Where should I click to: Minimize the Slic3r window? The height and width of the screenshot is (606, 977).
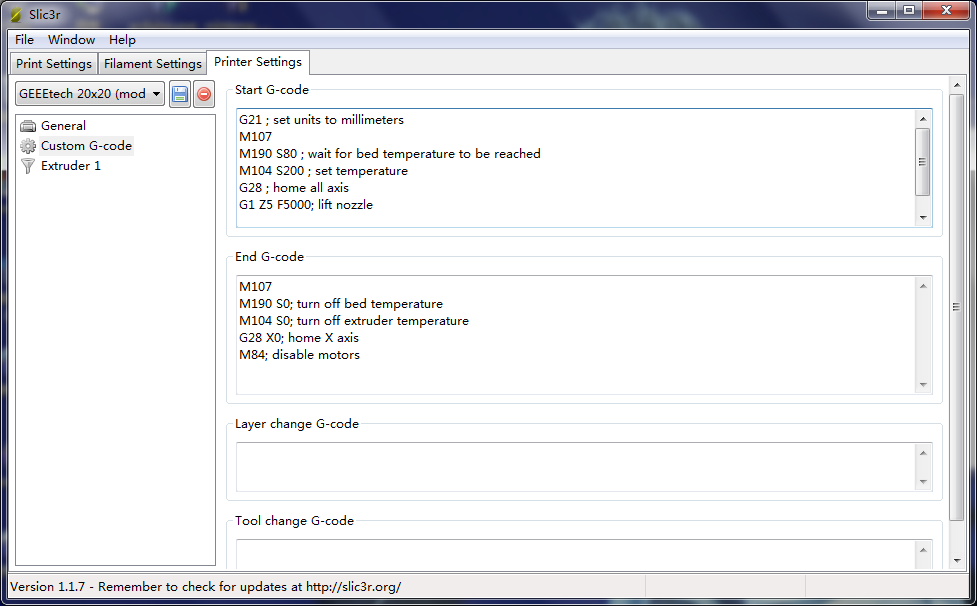click(x=882, y=11)
